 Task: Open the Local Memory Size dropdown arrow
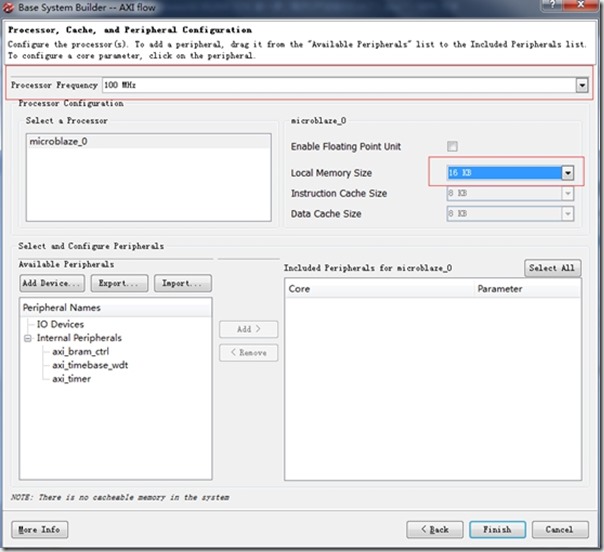pos(567,173)
